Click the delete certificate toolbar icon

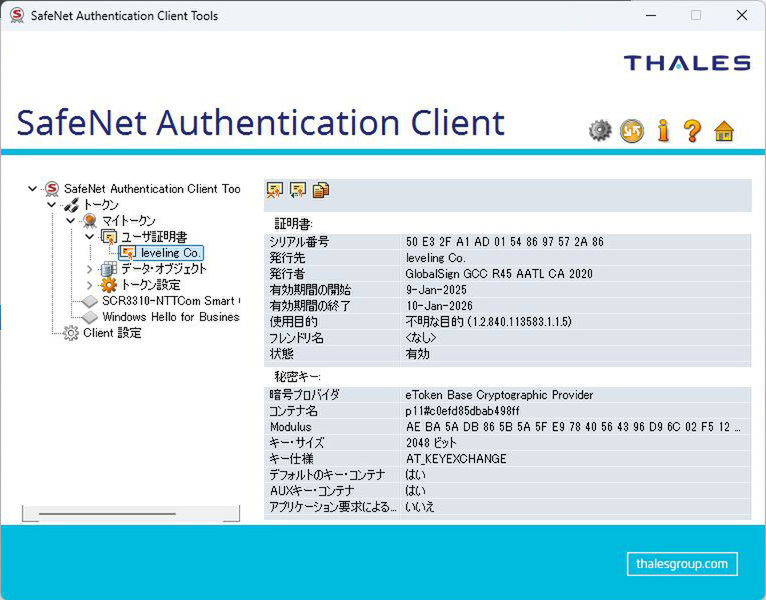click(x=275, y=190)
